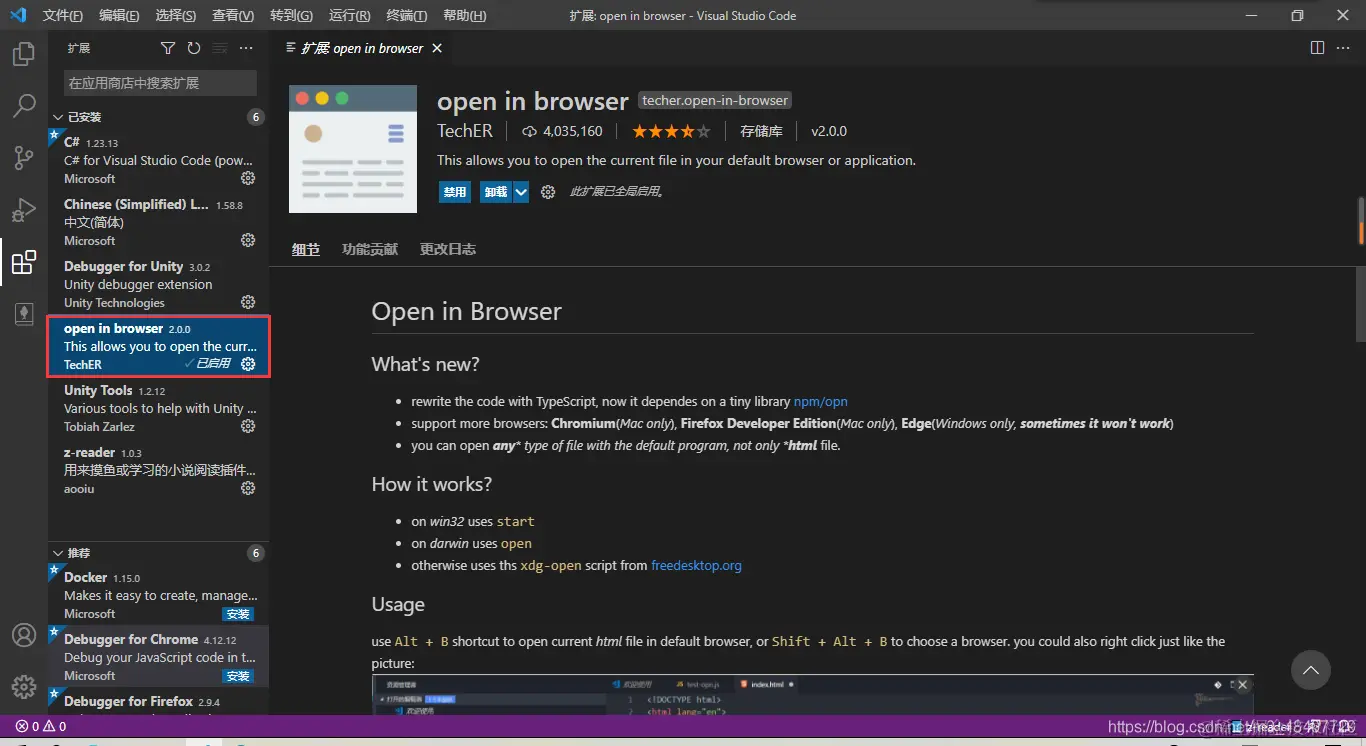Open the extensions panel more actions menu
The image size is (1366, 746).
coord(246,48)
